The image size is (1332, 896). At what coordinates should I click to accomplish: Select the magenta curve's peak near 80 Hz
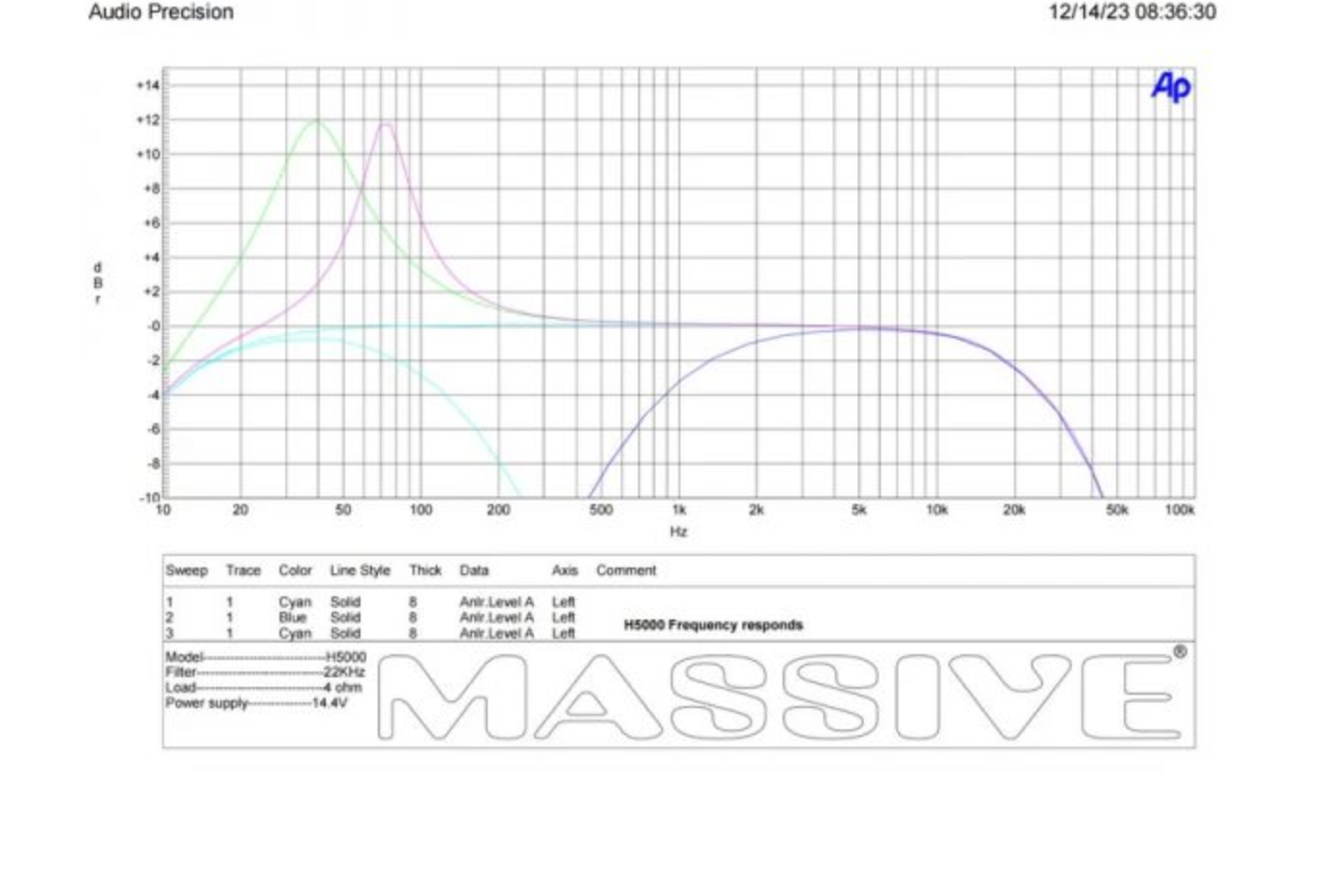[386, 125]
